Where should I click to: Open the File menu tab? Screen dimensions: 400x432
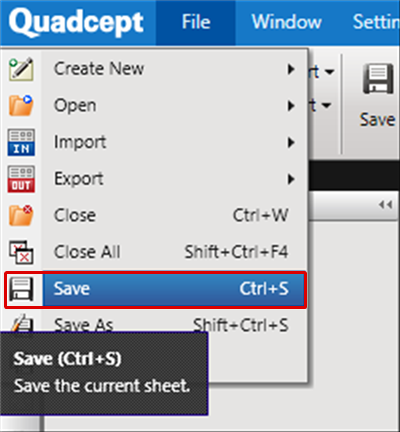[196, 22]
